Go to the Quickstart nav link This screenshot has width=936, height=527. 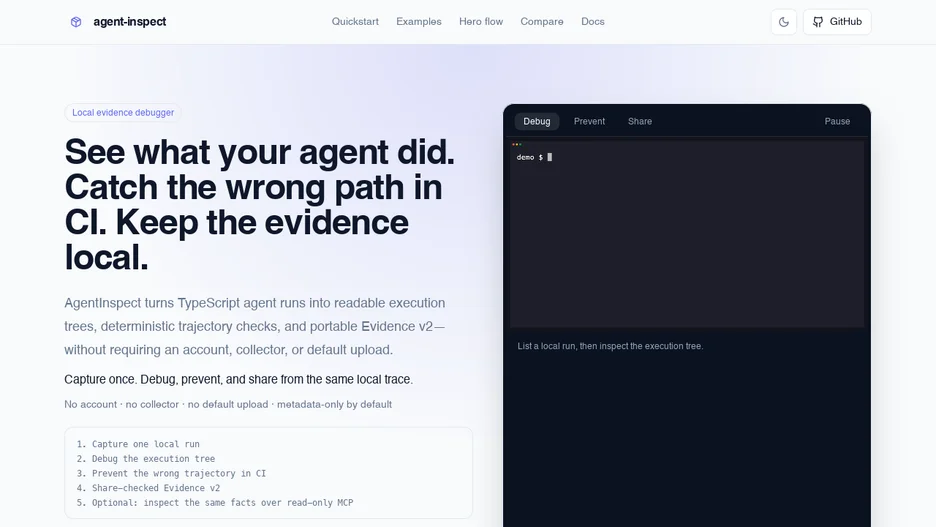[x=355, y=21]
